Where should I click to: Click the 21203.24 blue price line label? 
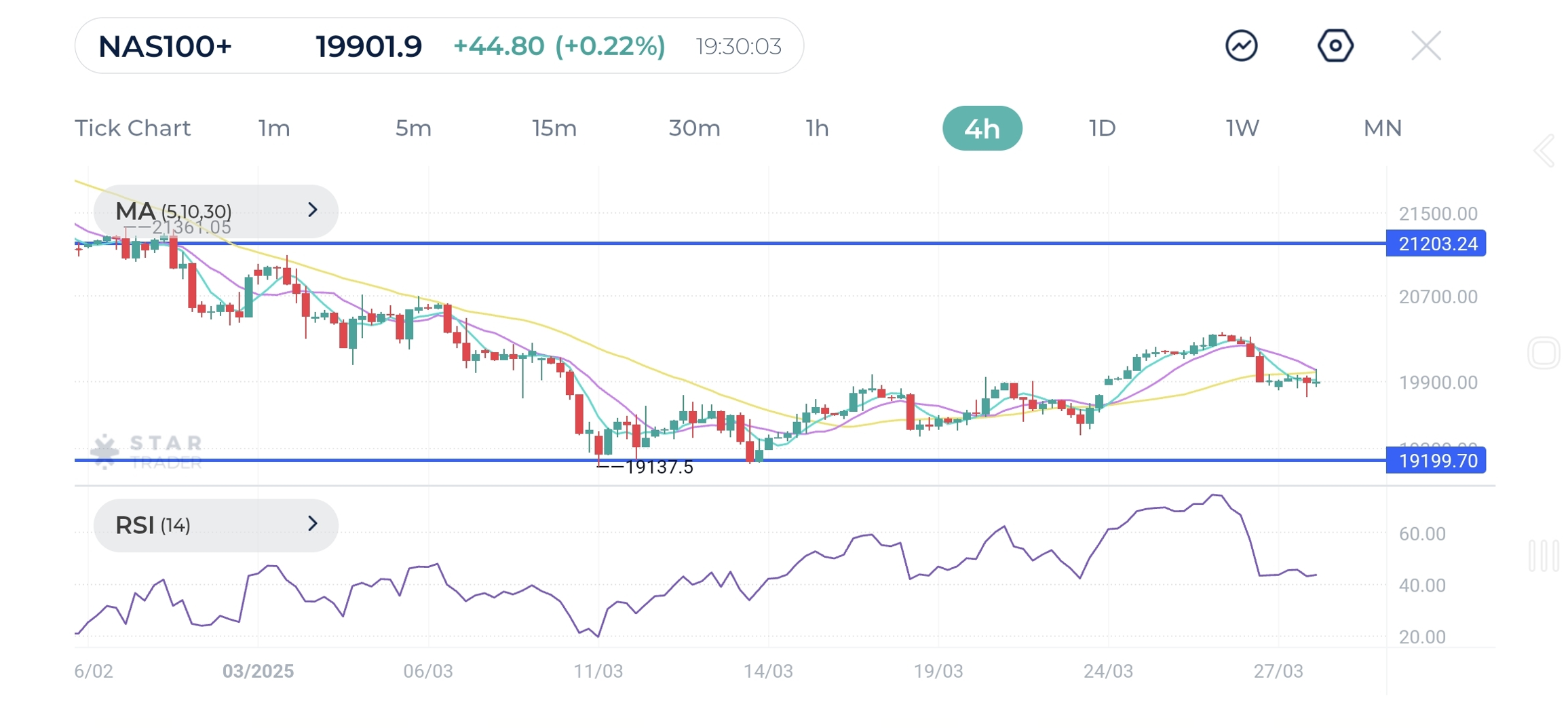tap(1435, 244)
